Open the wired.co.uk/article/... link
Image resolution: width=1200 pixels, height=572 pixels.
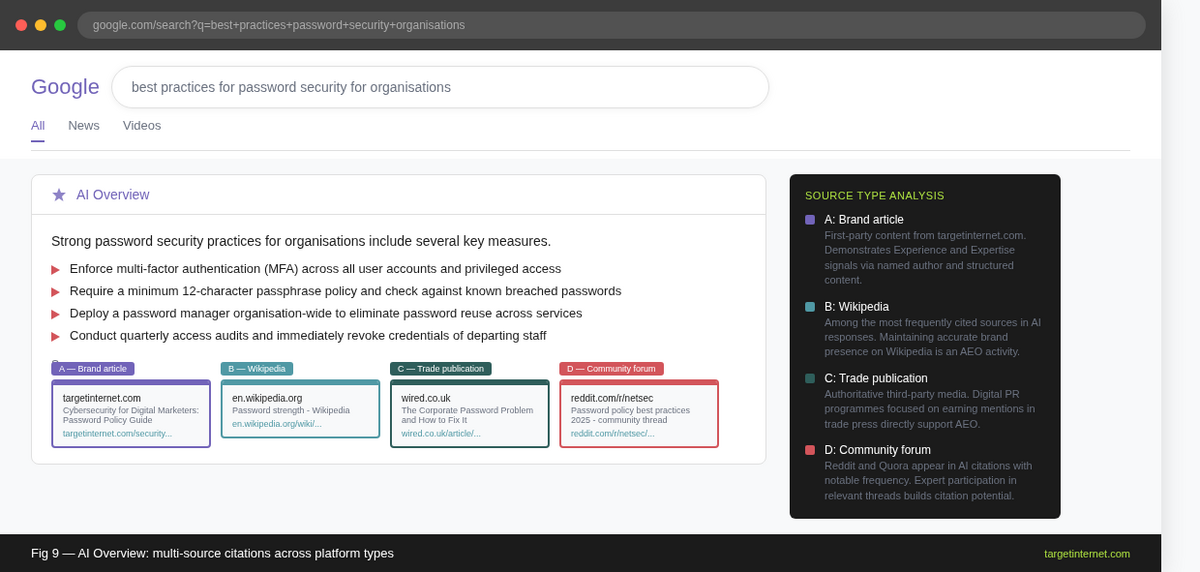pyautogui.click(x=441, y=433)
